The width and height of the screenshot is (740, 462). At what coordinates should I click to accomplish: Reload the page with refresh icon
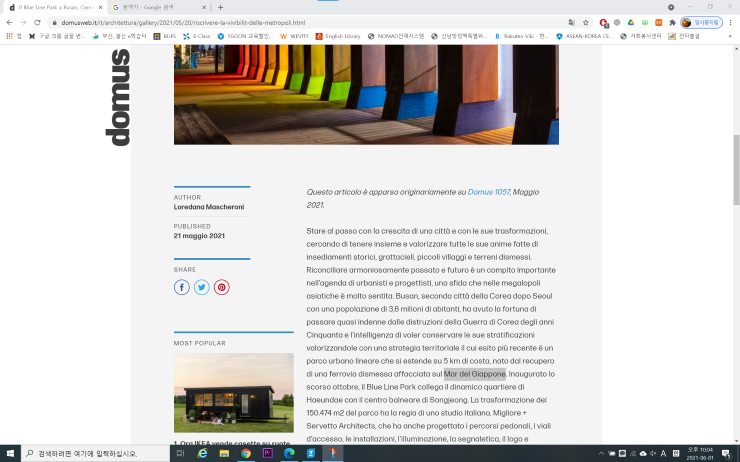(37, 21)
